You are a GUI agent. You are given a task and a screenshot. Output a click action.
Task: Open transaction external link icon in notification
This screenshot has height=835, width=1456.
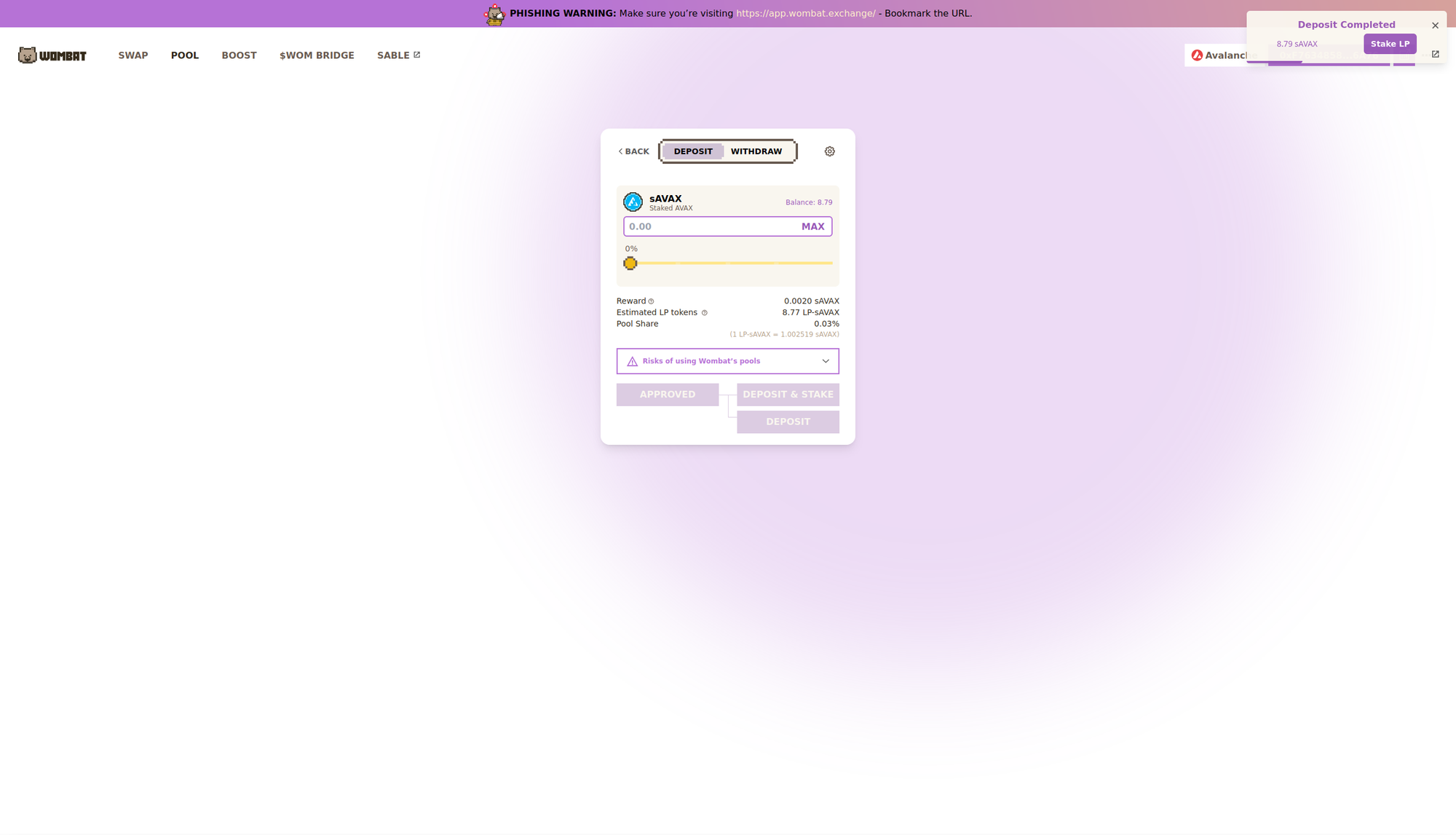click(1435, 54)
